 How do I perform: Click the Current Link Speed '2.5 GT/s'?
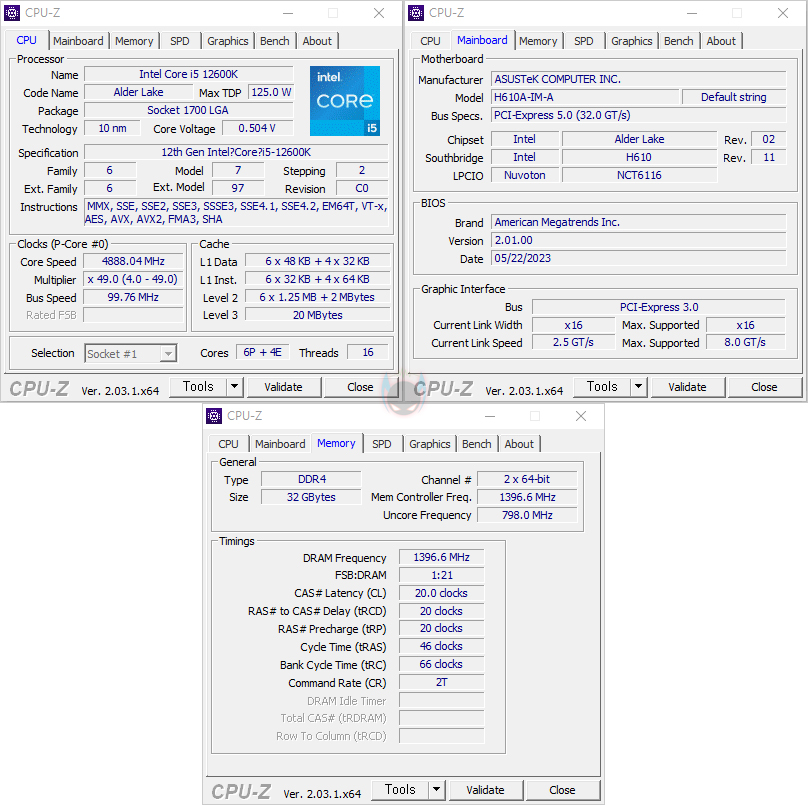(x=573, y=343)
